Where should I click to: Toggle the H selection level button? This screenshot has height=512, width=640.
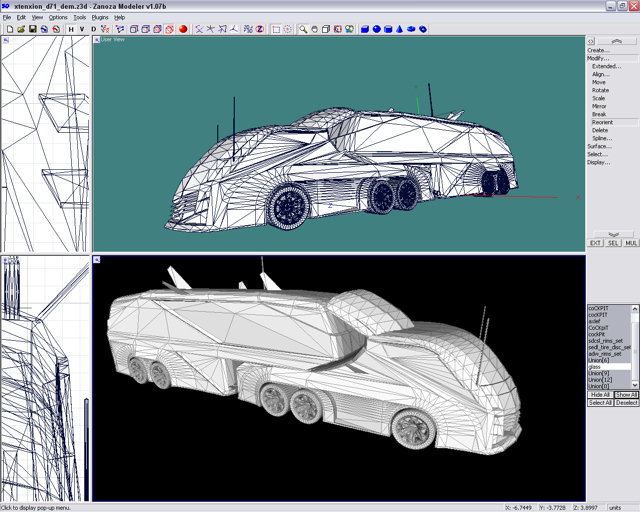point(71,29)
